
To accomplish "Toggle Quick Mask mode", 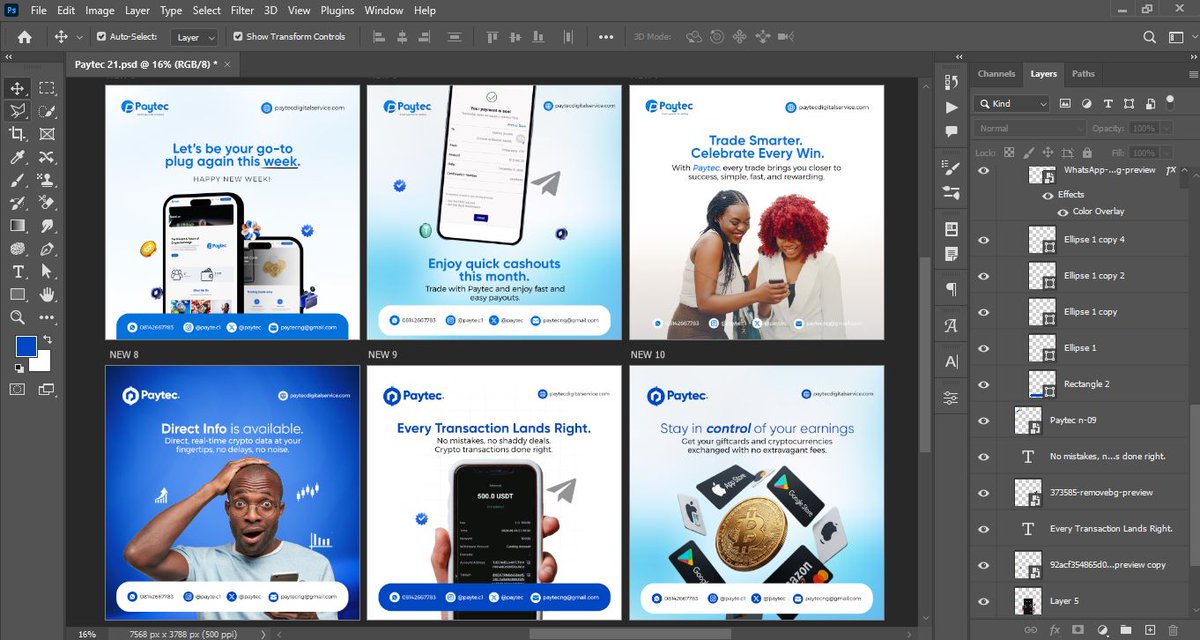I will pos(18,389).
